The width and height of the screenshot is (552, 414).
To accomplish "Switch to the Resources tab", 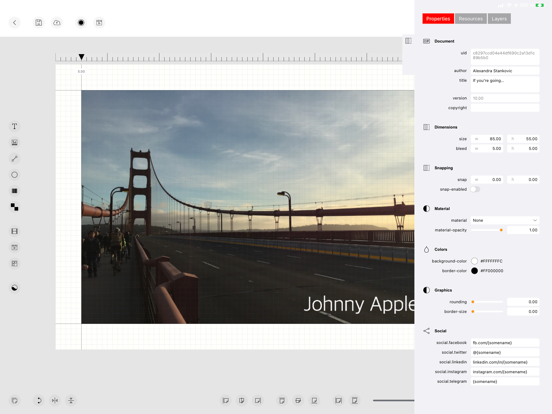I will pos(471,19).
